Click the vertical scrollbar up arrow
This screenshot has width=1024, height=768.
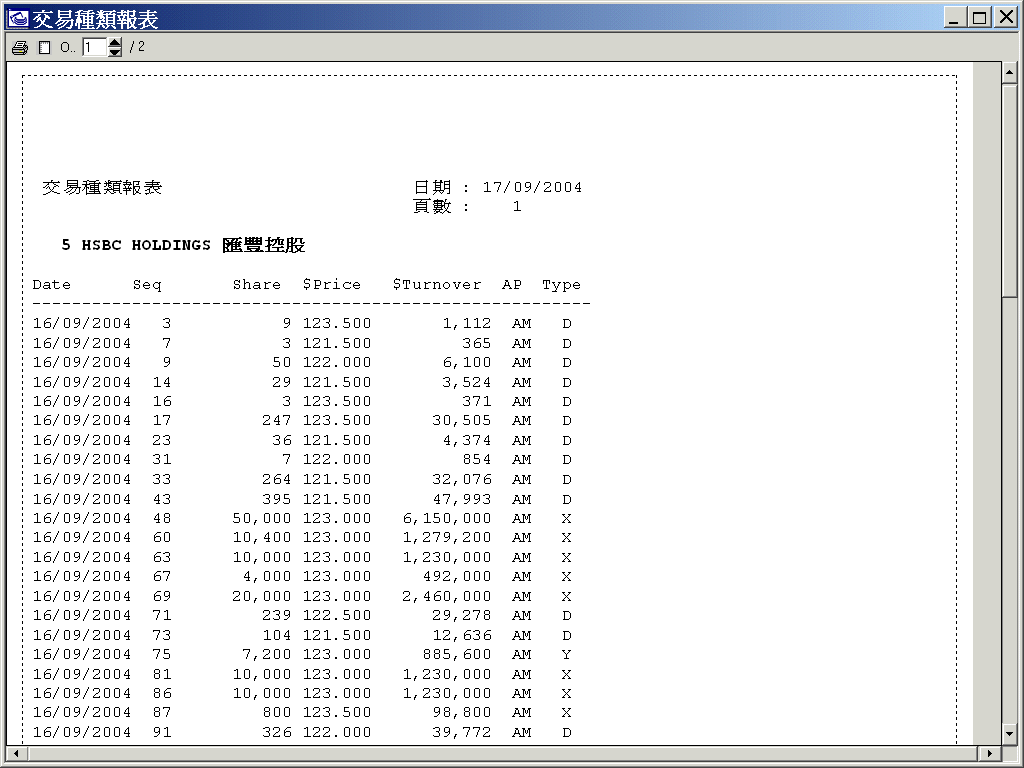click(1010, 72)
